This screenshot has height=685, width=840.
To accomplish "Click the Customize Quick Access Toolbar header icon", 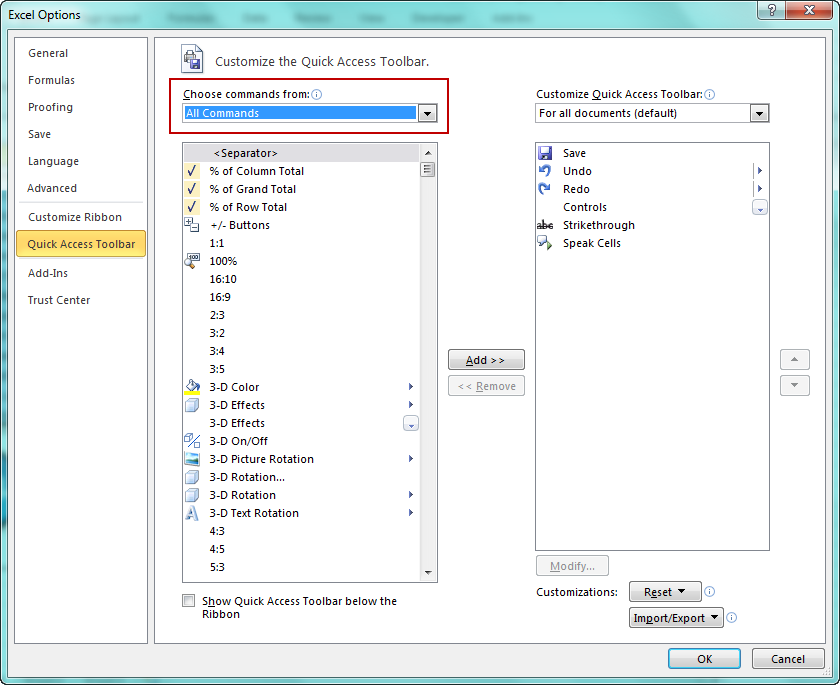I will 192,59.
